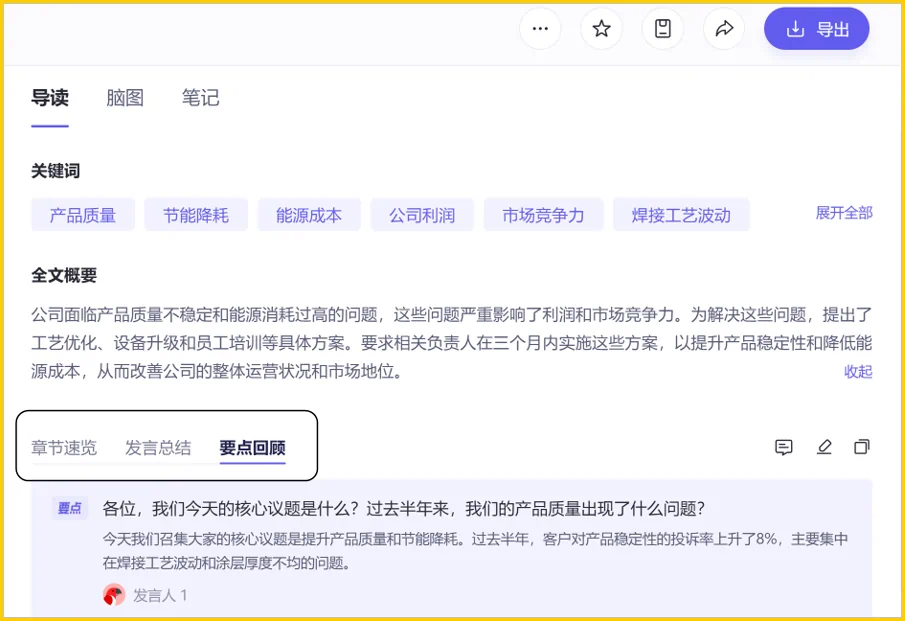Viewport: 905px width, 621px height.
Task: Open the 发言总结 section tab
Action: click(158, 448)
